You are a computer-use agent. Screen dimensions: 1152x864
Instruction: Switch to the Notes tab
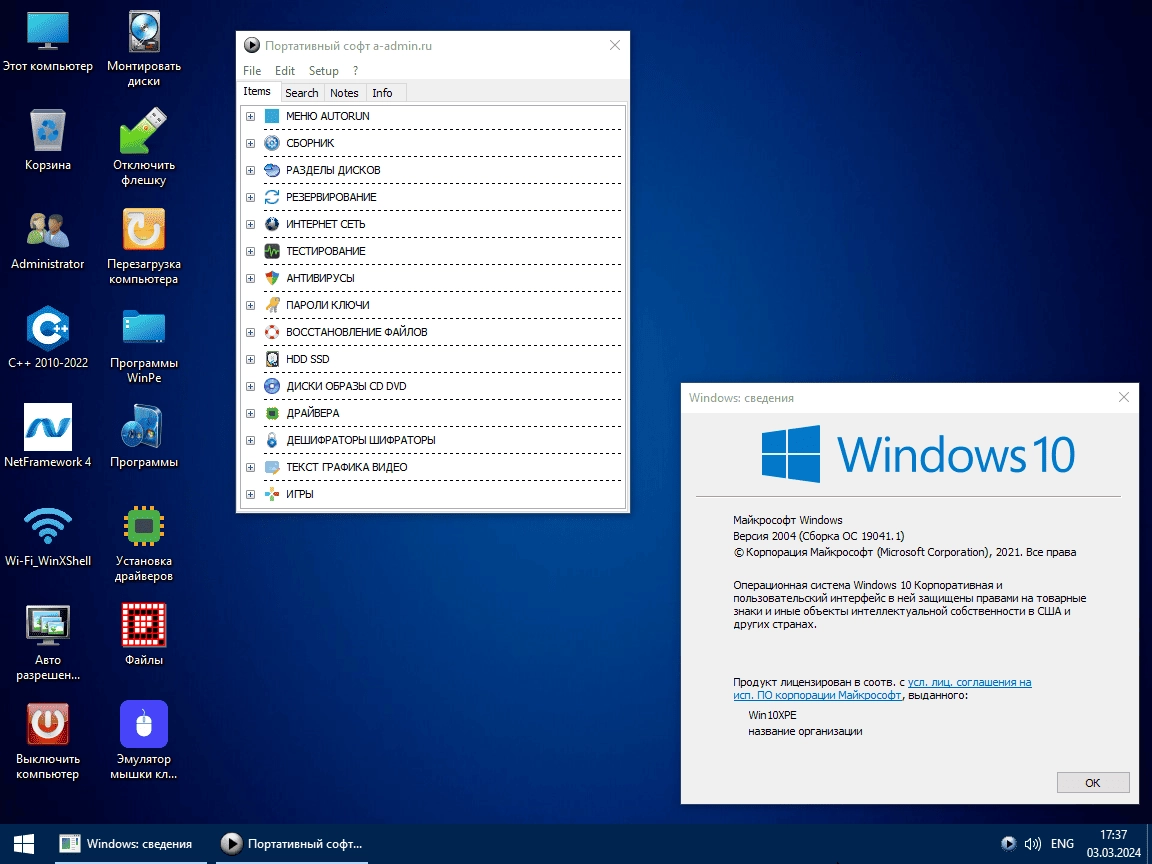pos(344,93)
